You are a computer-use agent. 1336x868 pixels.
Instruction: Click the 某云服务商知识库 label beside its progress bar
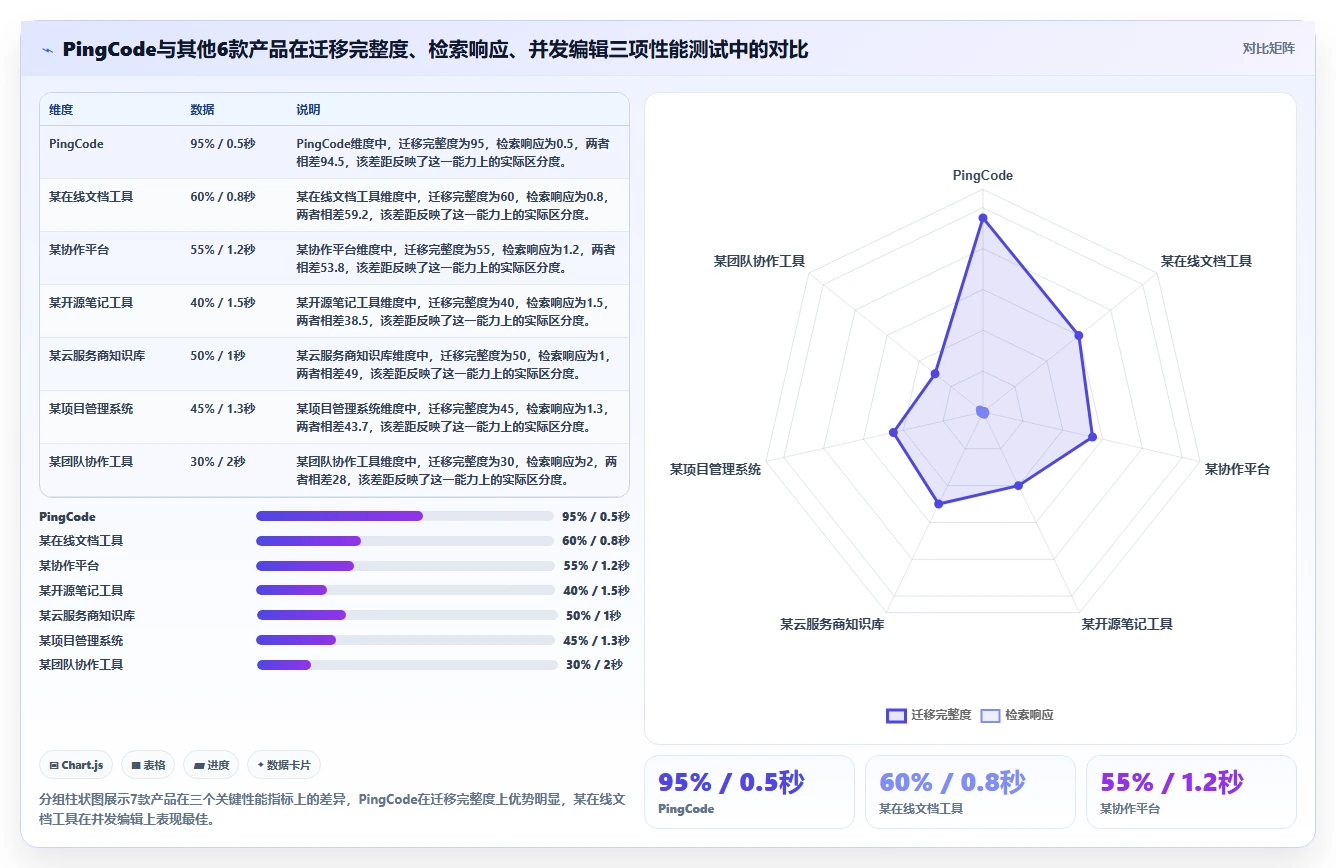click(87, 616)
